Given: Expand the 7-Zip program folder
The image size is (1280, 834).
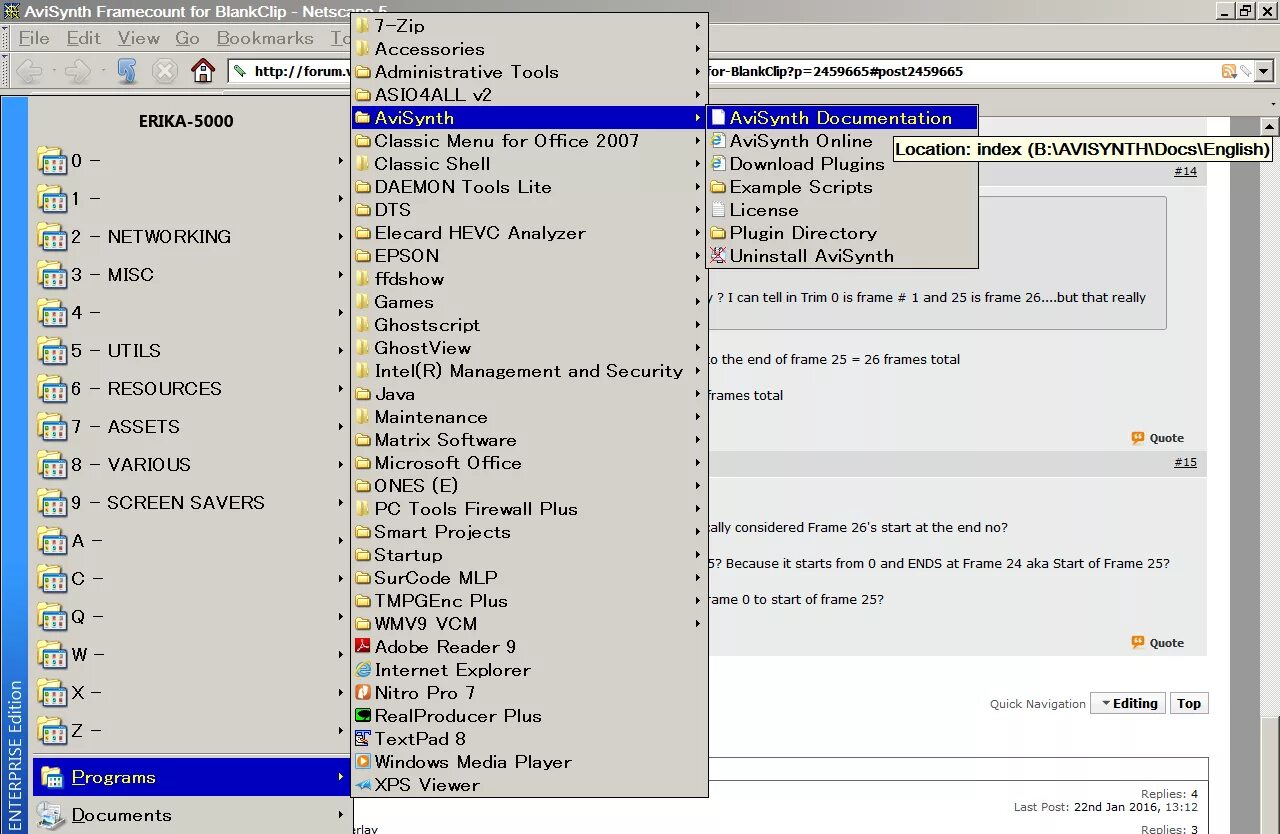Looking at the screenshot, I should 530,26.
